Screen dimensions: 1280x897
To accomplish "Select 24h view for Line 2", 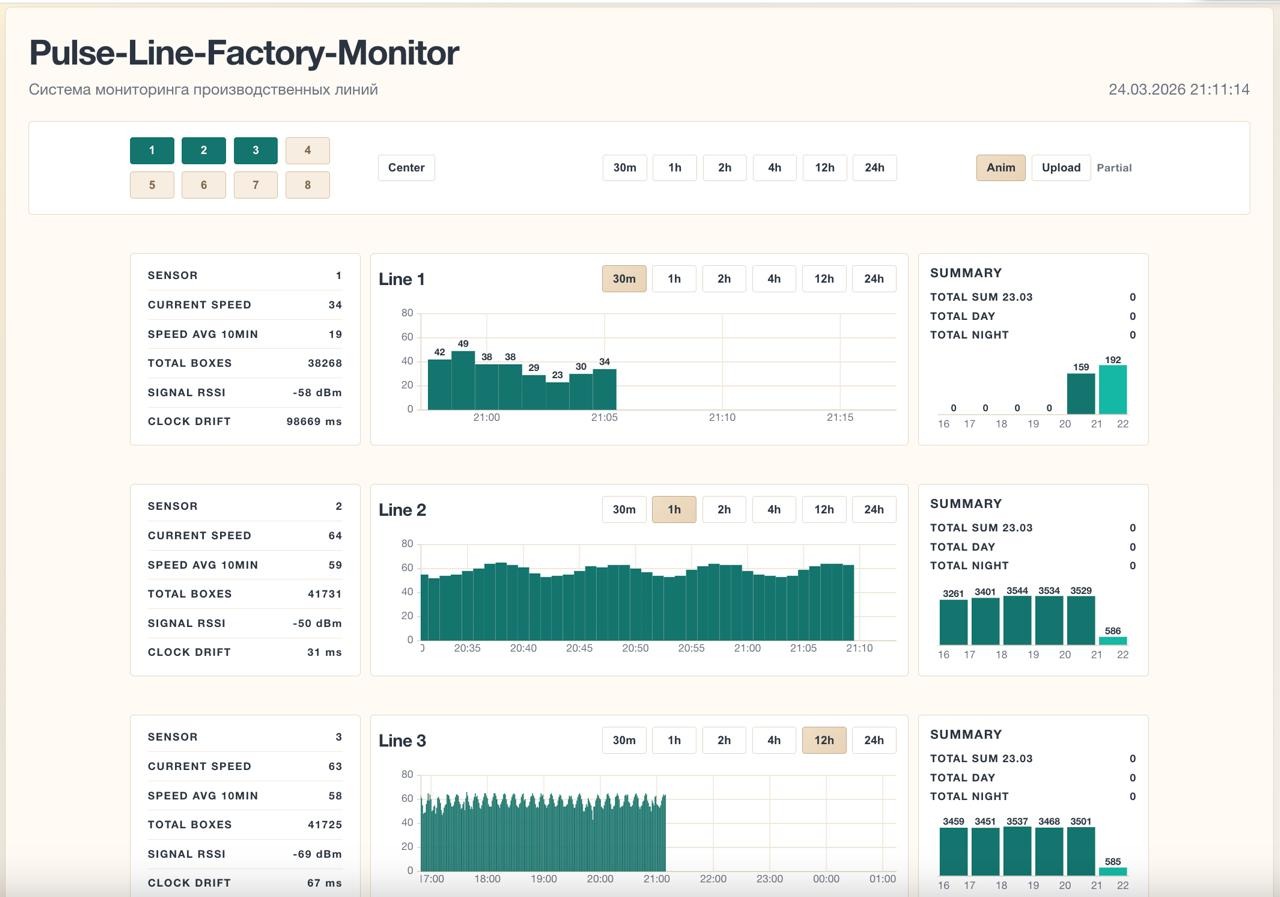I will [x=874, y=509].
